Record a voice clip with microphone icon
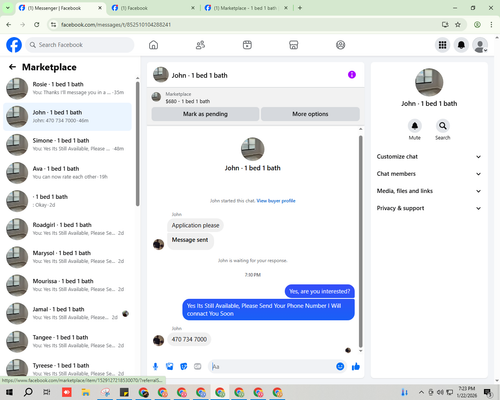The width and height of the screenshot is (500, 400). [x=155, y=367]
